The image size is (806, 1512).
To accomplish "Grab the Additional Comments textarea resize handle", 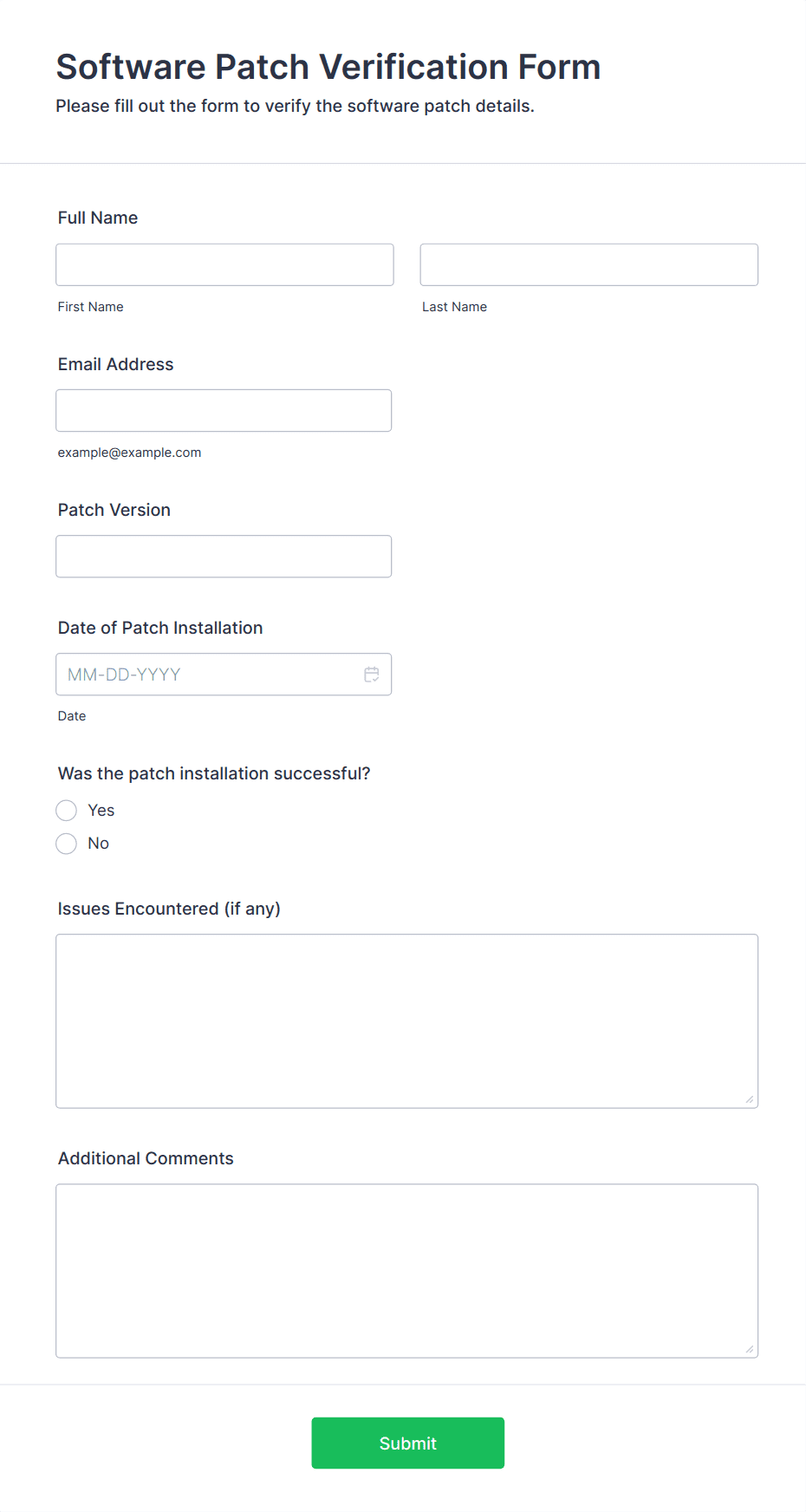I will [749, 1349].
